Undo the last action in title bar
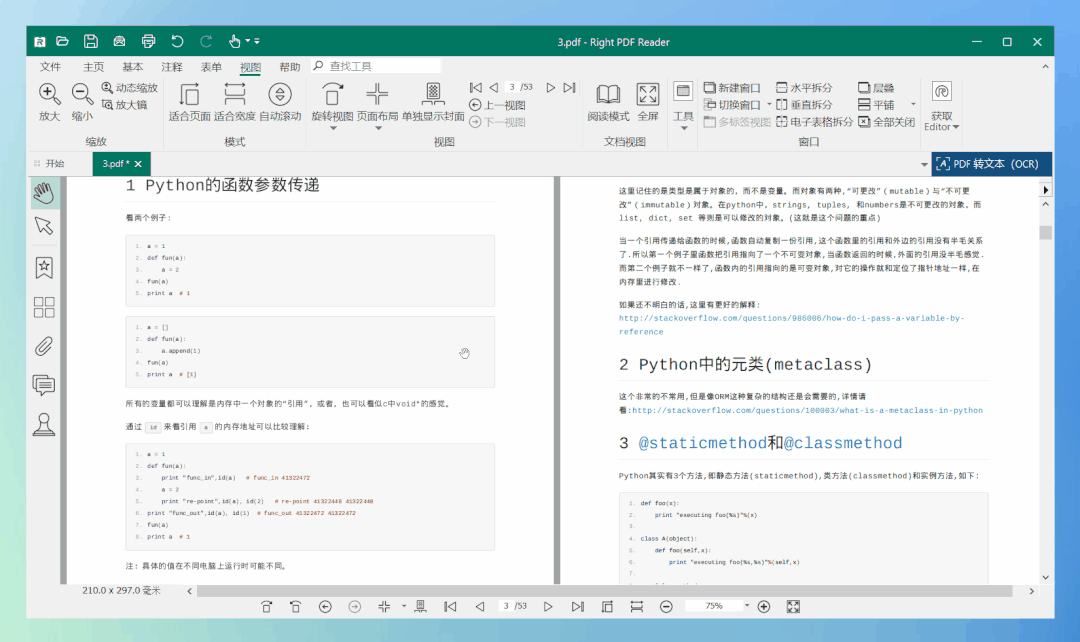Image resolution: width=1080 pixels, height=642 pixels. click(177, 41)
